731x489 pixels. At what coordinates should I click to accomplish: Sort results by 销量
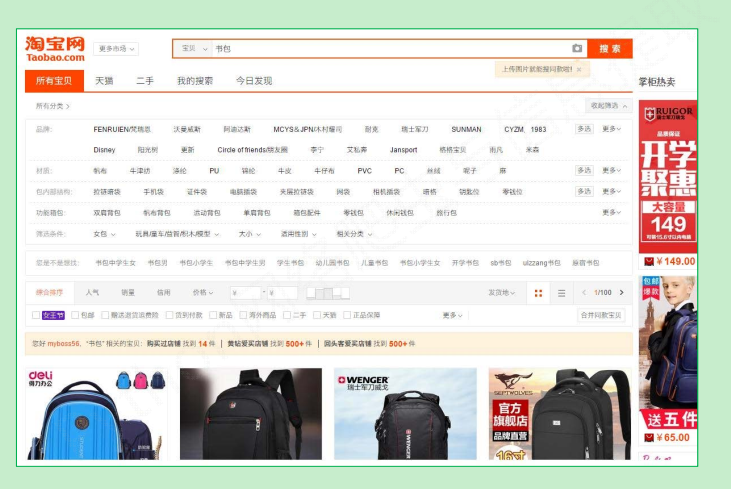click(128, 293)
